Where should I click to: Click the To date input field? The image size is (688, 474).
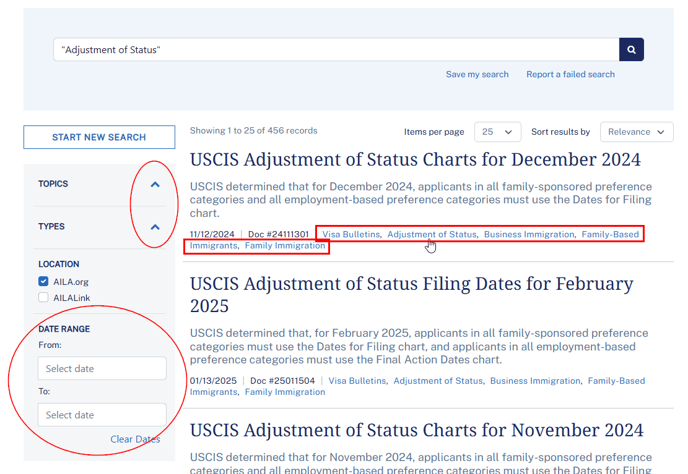[x=102, y=415]
